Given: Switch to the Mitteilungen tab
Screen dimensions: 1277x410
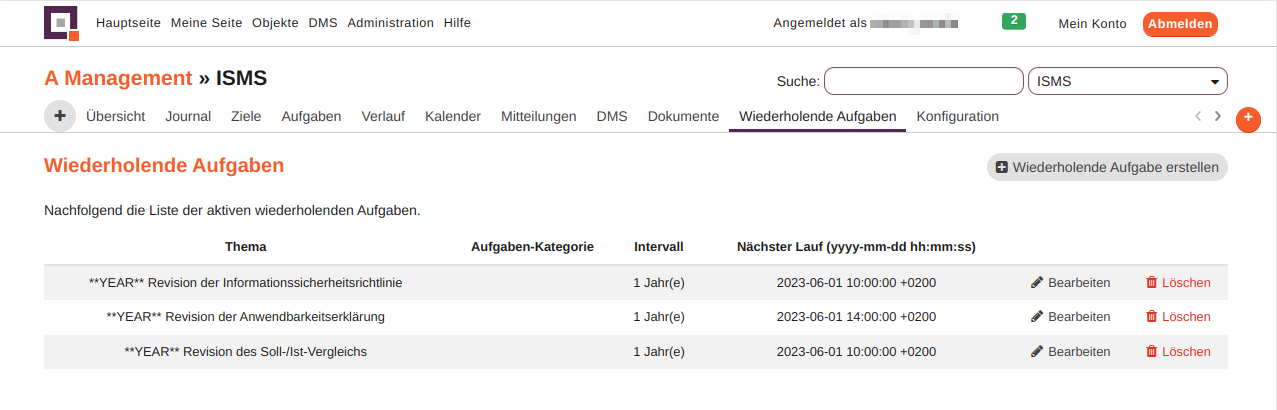Looking at the screenshot, I should [x=539, y=116].
